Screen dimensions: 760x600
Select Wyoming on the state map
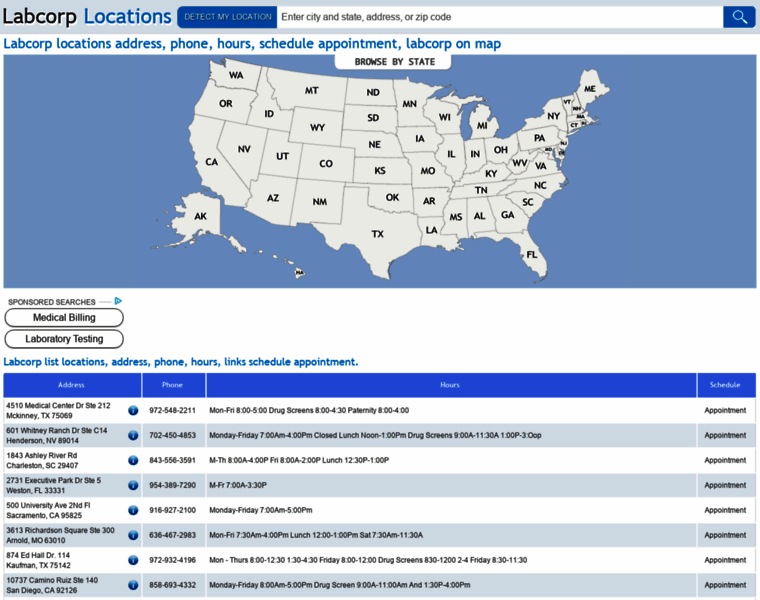(x=317, y=127)
